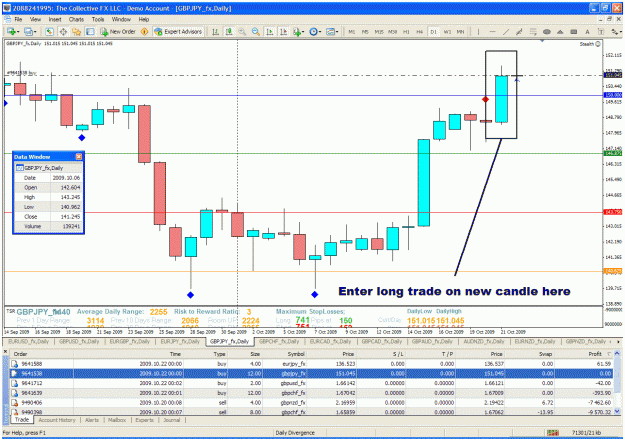The image size is (625, 439).
Task: Expand the Templates dropdown arrow
Action: click(337, 32)
